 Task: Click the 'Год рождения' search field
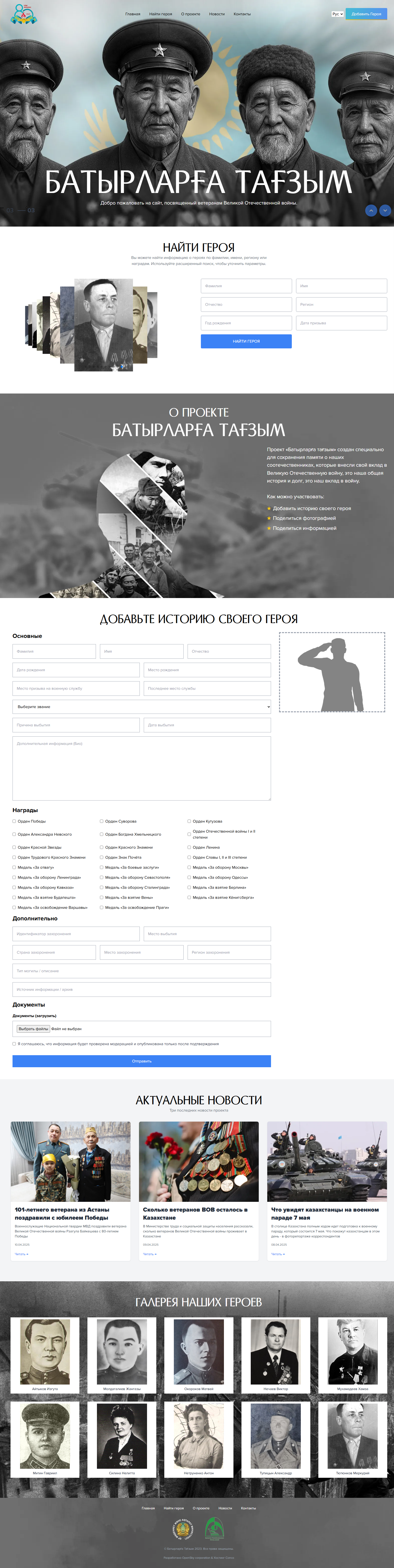(246, 323)
